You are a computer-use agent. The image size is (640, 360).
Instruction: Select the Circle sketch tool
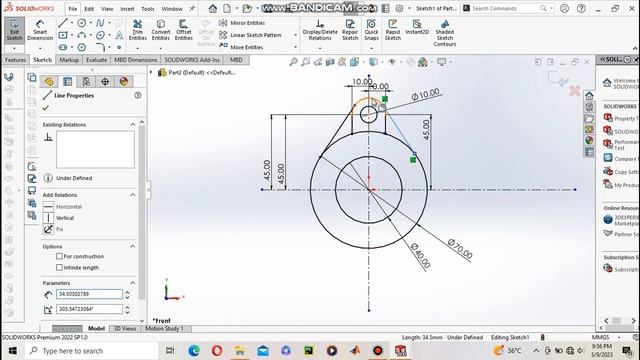82,23
